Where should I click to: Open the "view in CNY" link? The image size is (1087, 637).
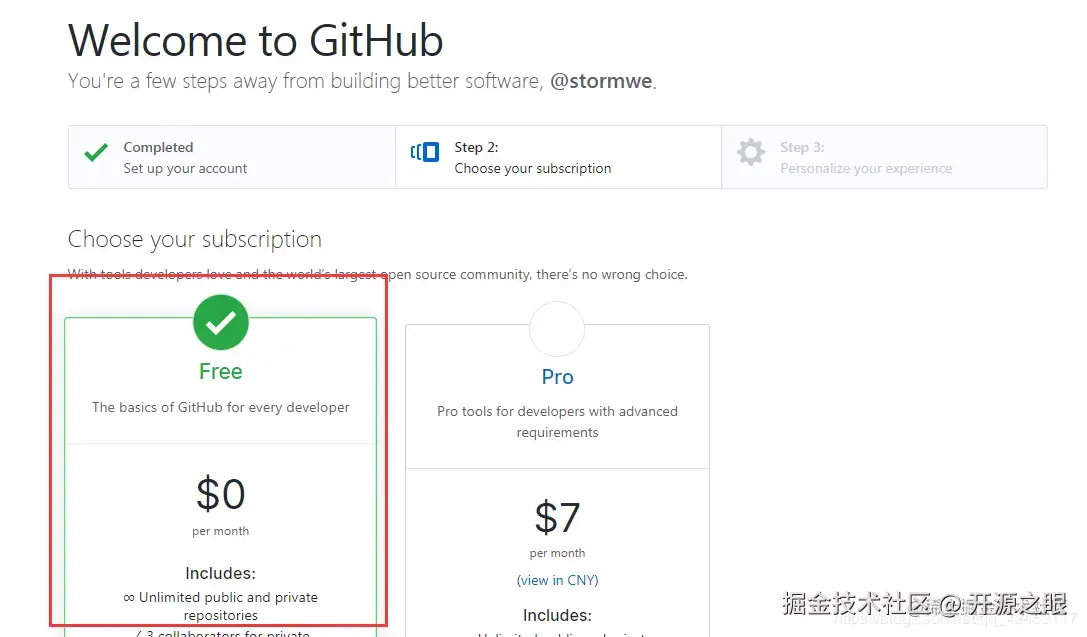557,580
